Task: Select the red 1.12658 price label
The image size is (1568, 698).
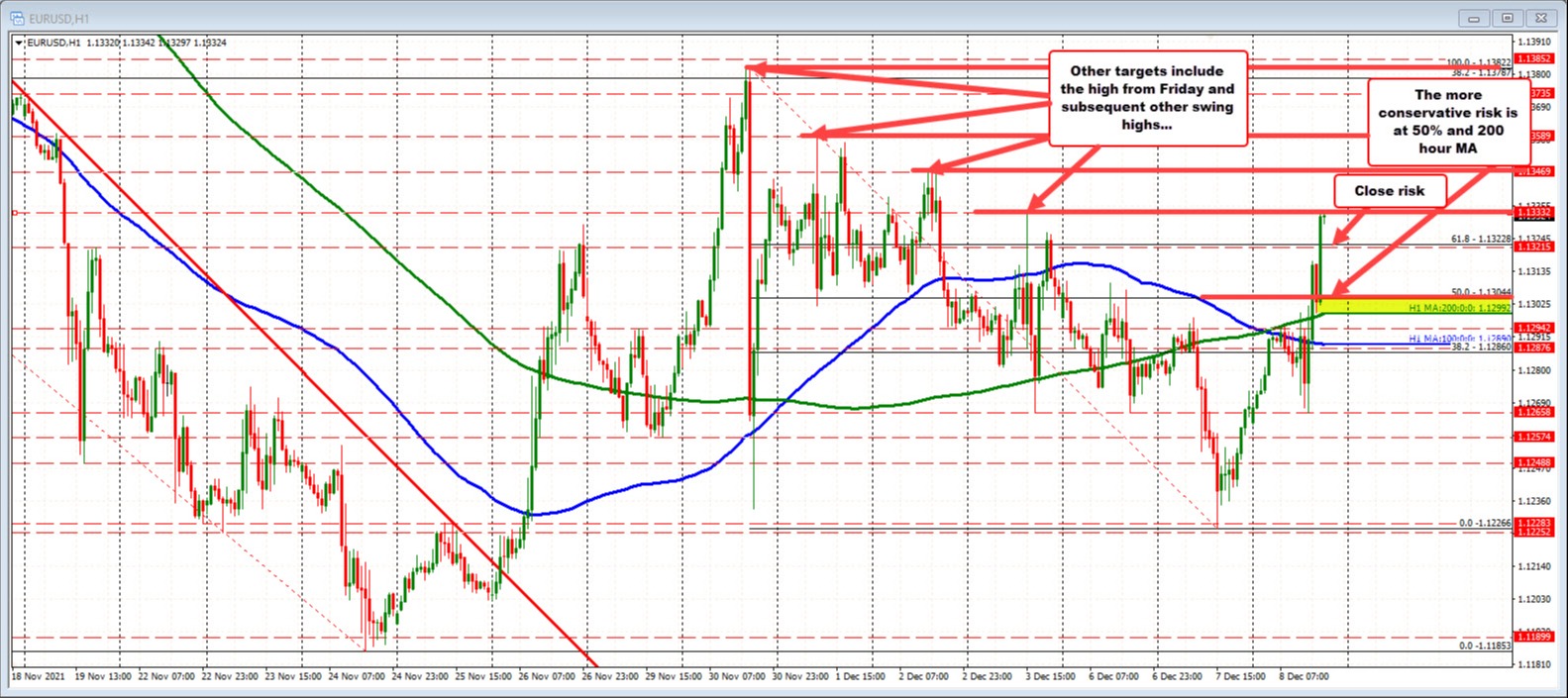Action: [1534, 411]
